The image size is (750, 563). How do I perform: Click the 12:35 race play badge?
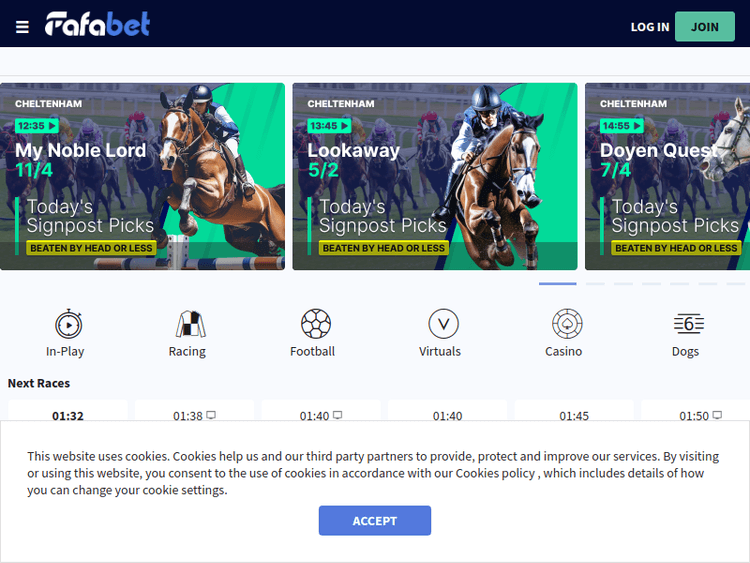pos(37,126)
